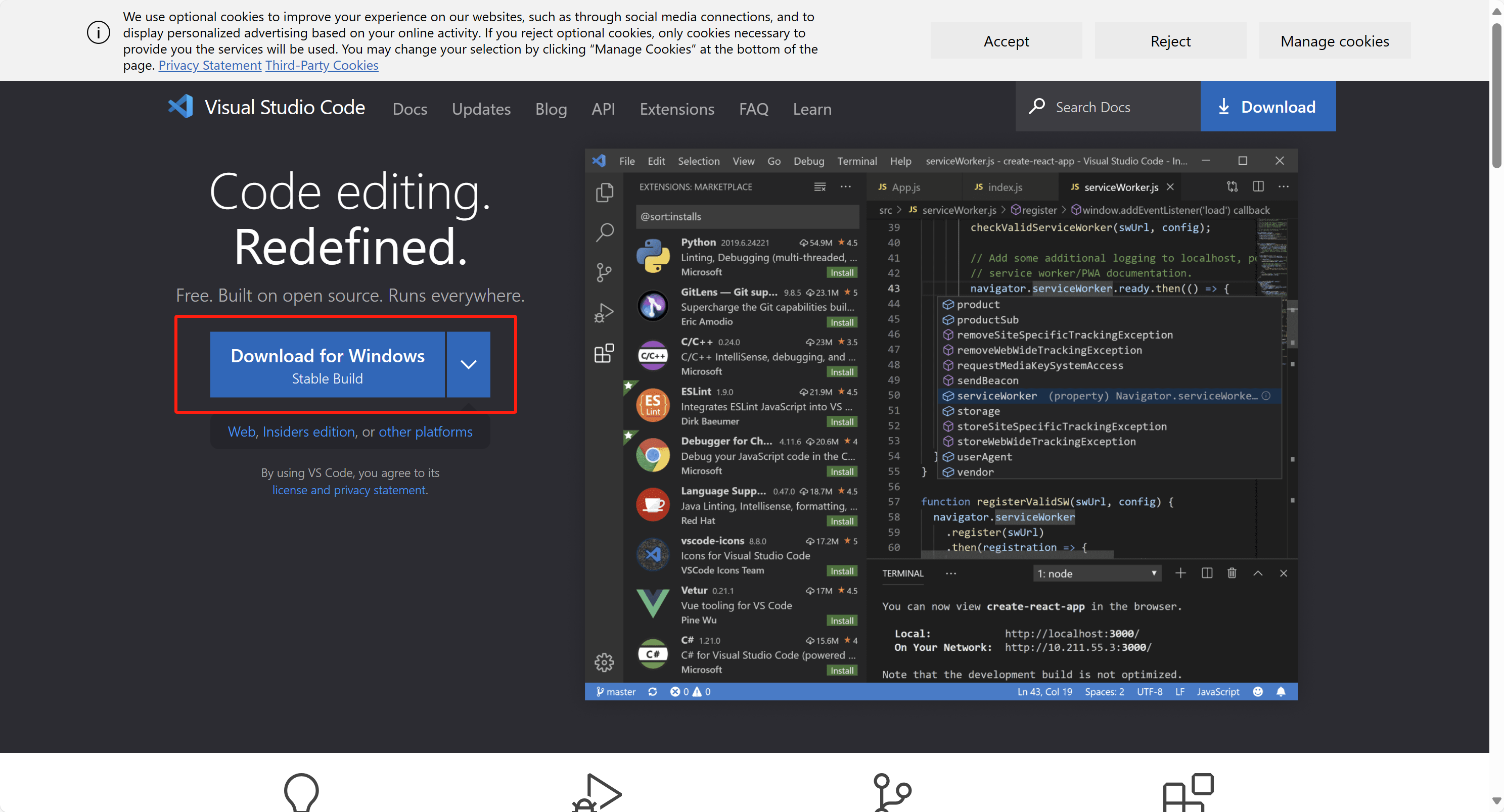
Task: Click the Vetur extension icon
Action: [x=653, y=603]
